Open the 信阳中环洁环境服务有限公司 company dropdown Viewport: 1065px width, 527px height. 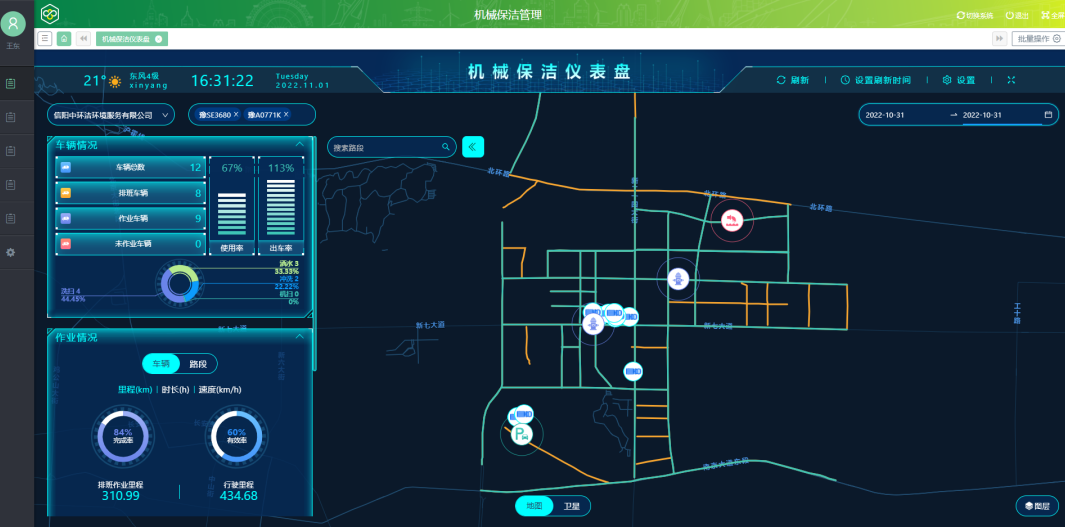[x=110, y=115]
